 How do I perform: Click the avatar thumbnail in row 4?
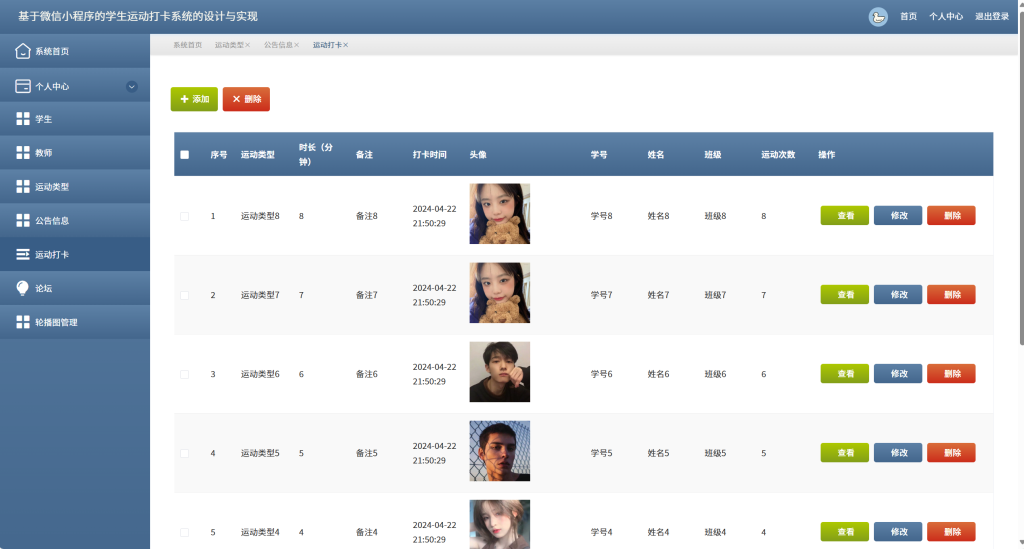pos(499,451)
